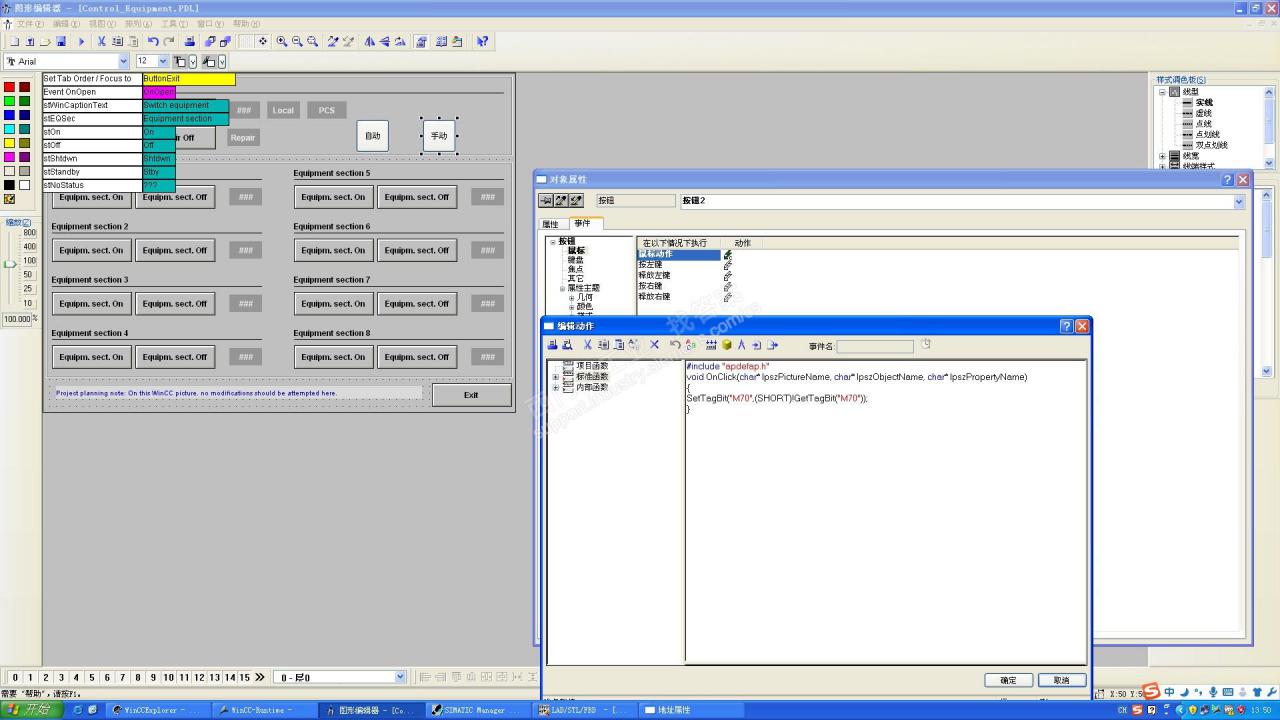The image size is (1280, 720).
Task: Click the Rotate object icon
Action: point(400,42)
